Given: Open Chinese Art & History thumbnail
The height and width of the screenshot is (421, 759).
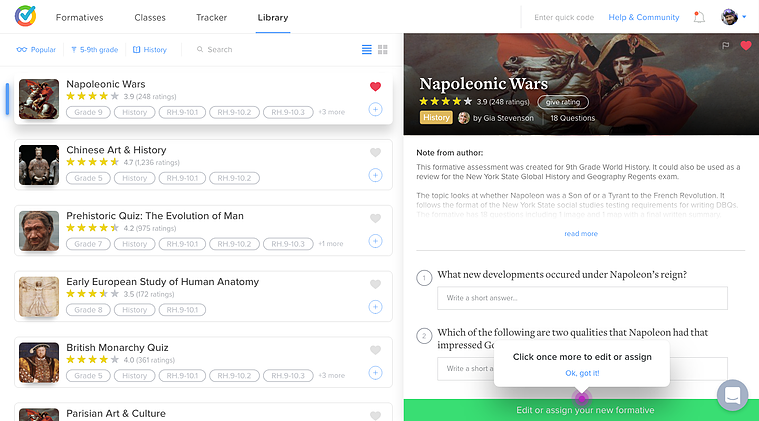Looking at the screenshot, I should 39,165.
